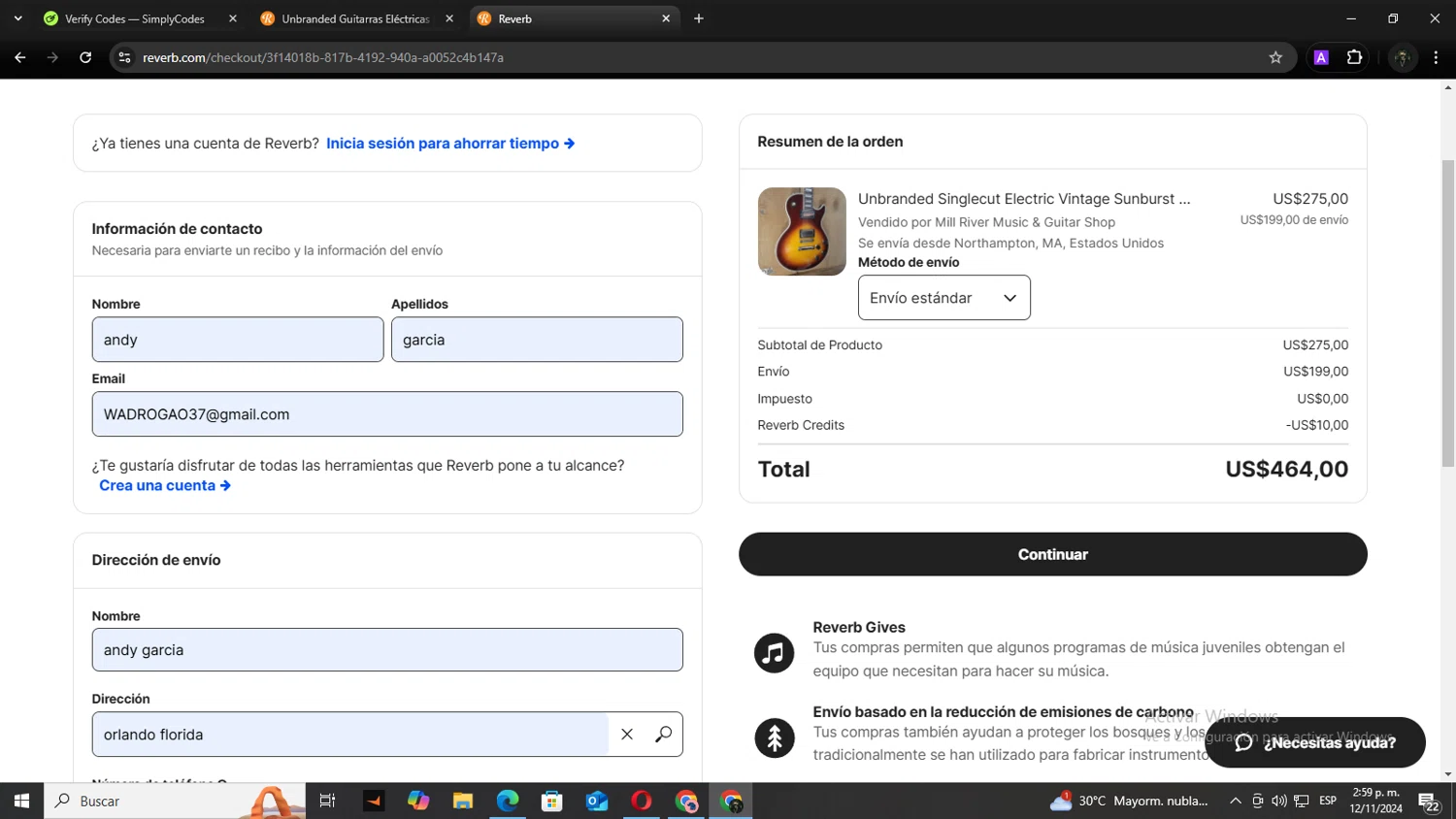The height and width of the screenshot is (819, 1456).
Task: Click the active Chrome window taskbar icon
Action: (x=731, y=801)
